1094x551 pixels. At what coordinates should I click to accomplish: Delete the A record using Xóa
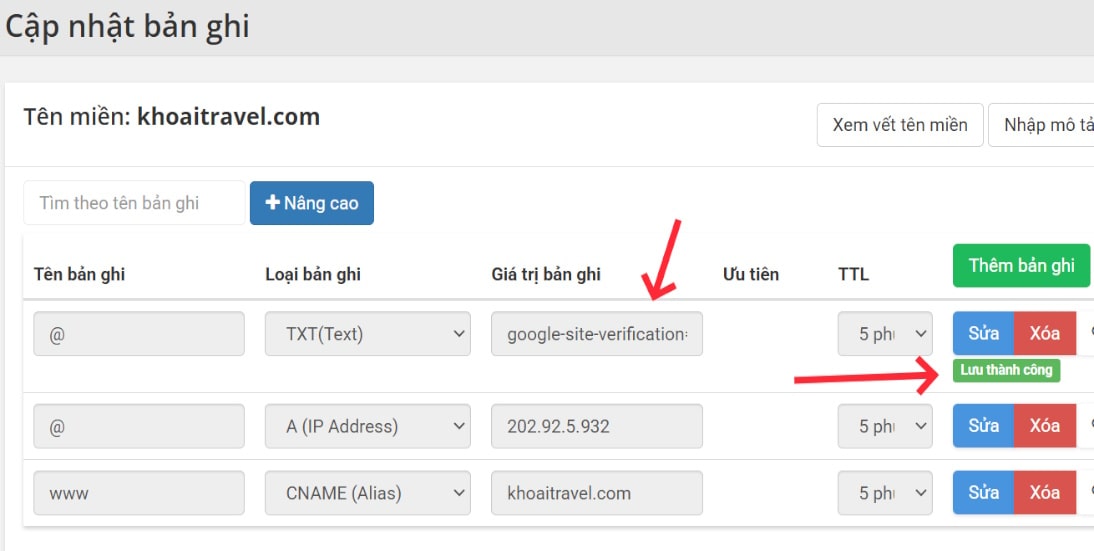[1044, 426]
